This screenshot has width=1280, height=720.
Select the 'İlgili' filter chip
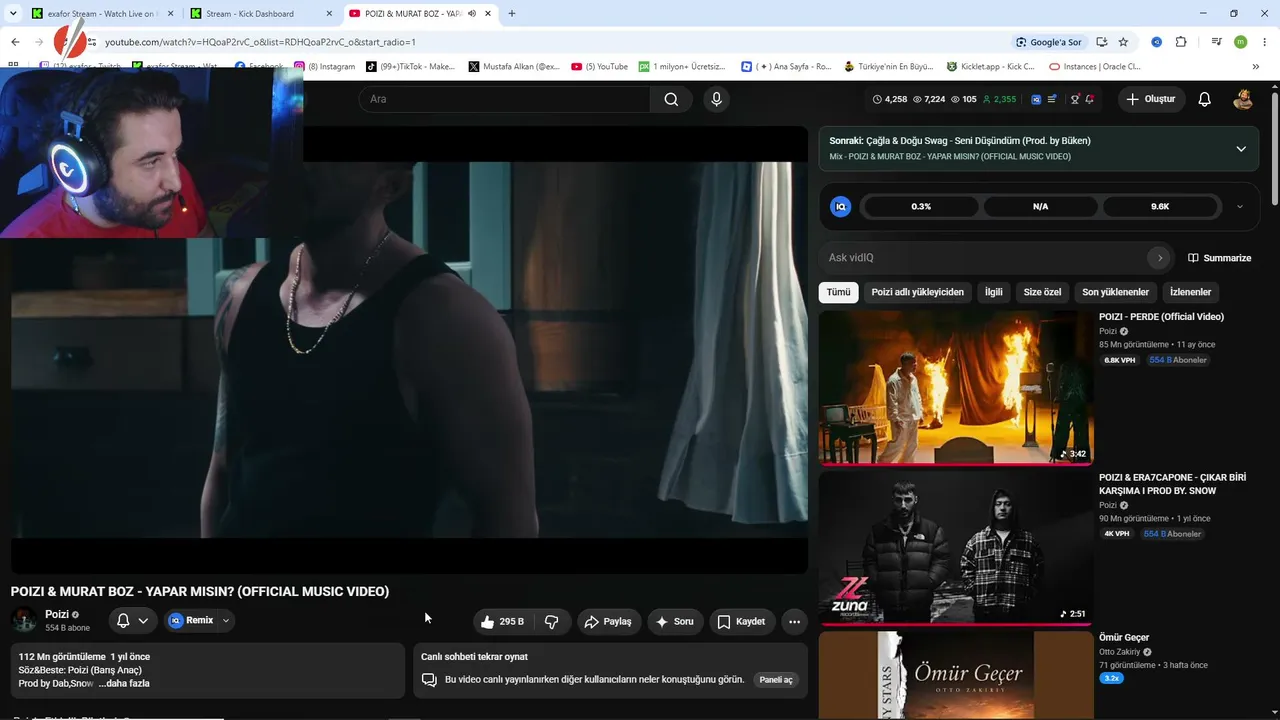[994, 292]
